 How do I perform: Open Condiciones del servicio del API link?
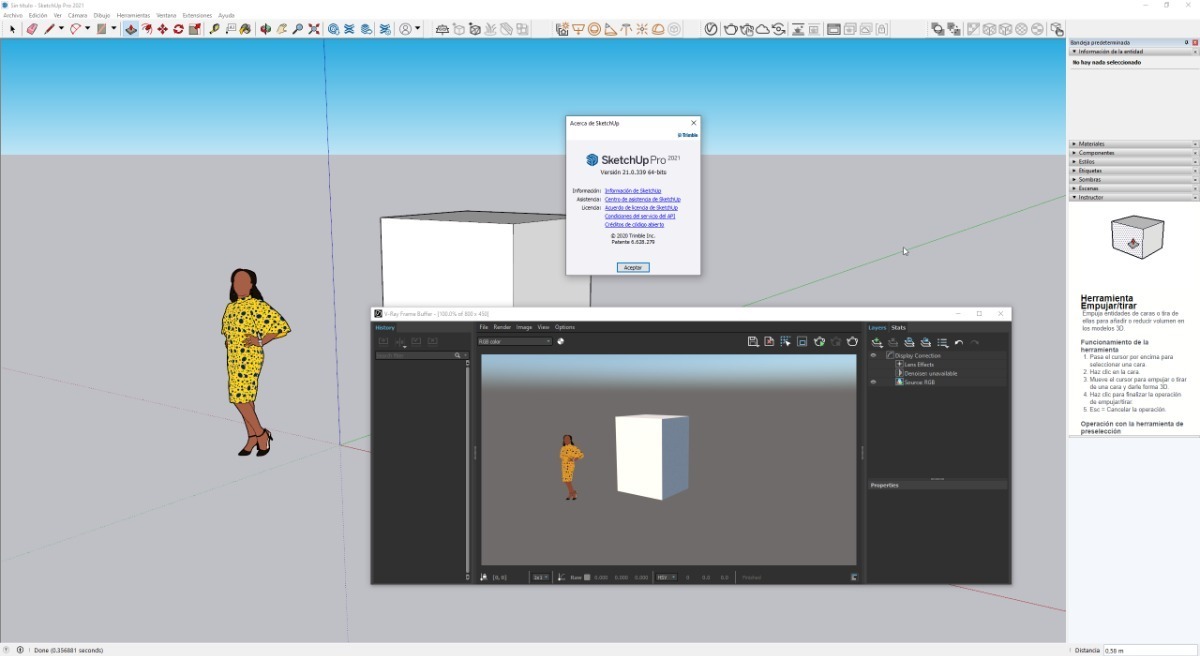tap(640, 216)
